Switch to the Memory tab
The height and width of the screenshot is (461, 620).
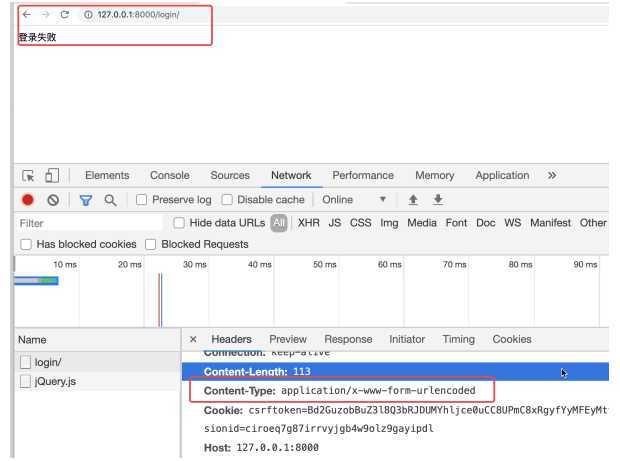point(435,175)
